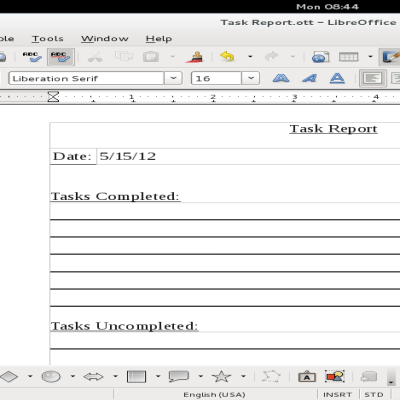Open the Fontwork Gallery icon
Viewport: 400px width, 400px height.
[307, 377]
